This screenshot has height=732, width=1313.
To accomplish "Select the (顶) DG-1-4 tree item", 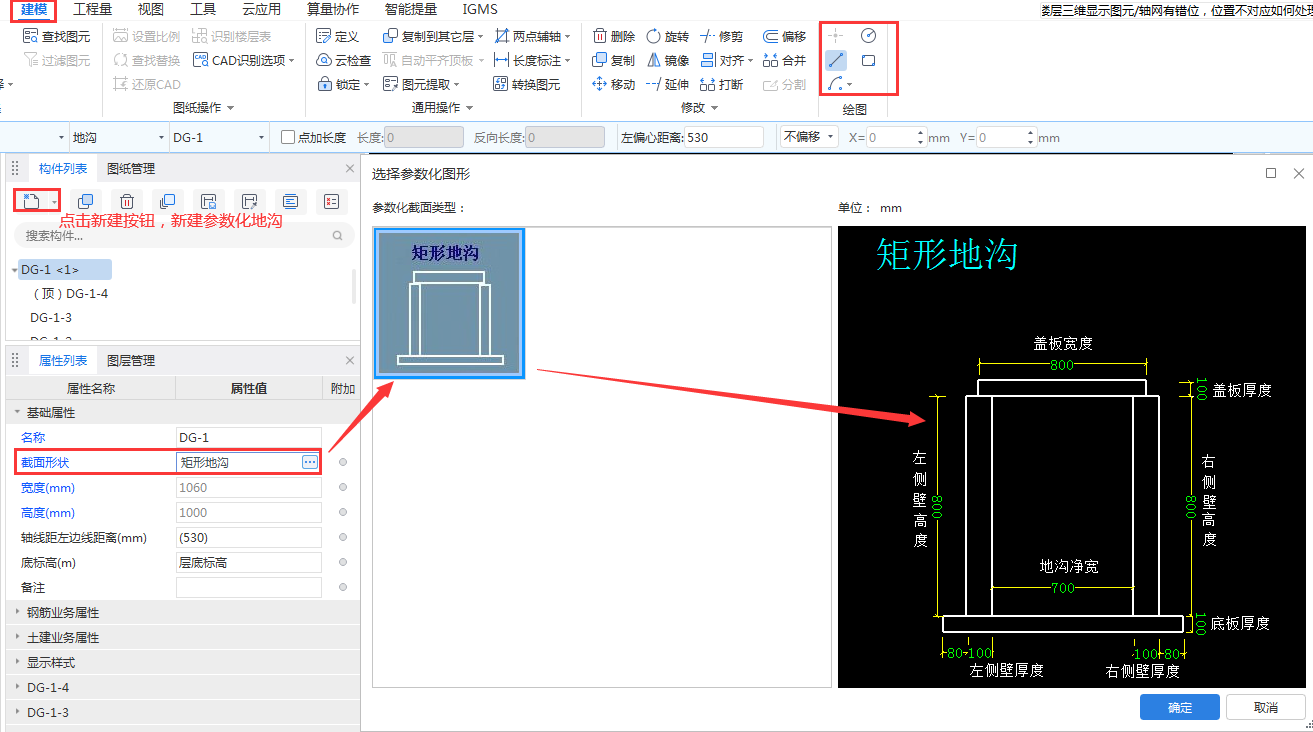I will [70, 293].
